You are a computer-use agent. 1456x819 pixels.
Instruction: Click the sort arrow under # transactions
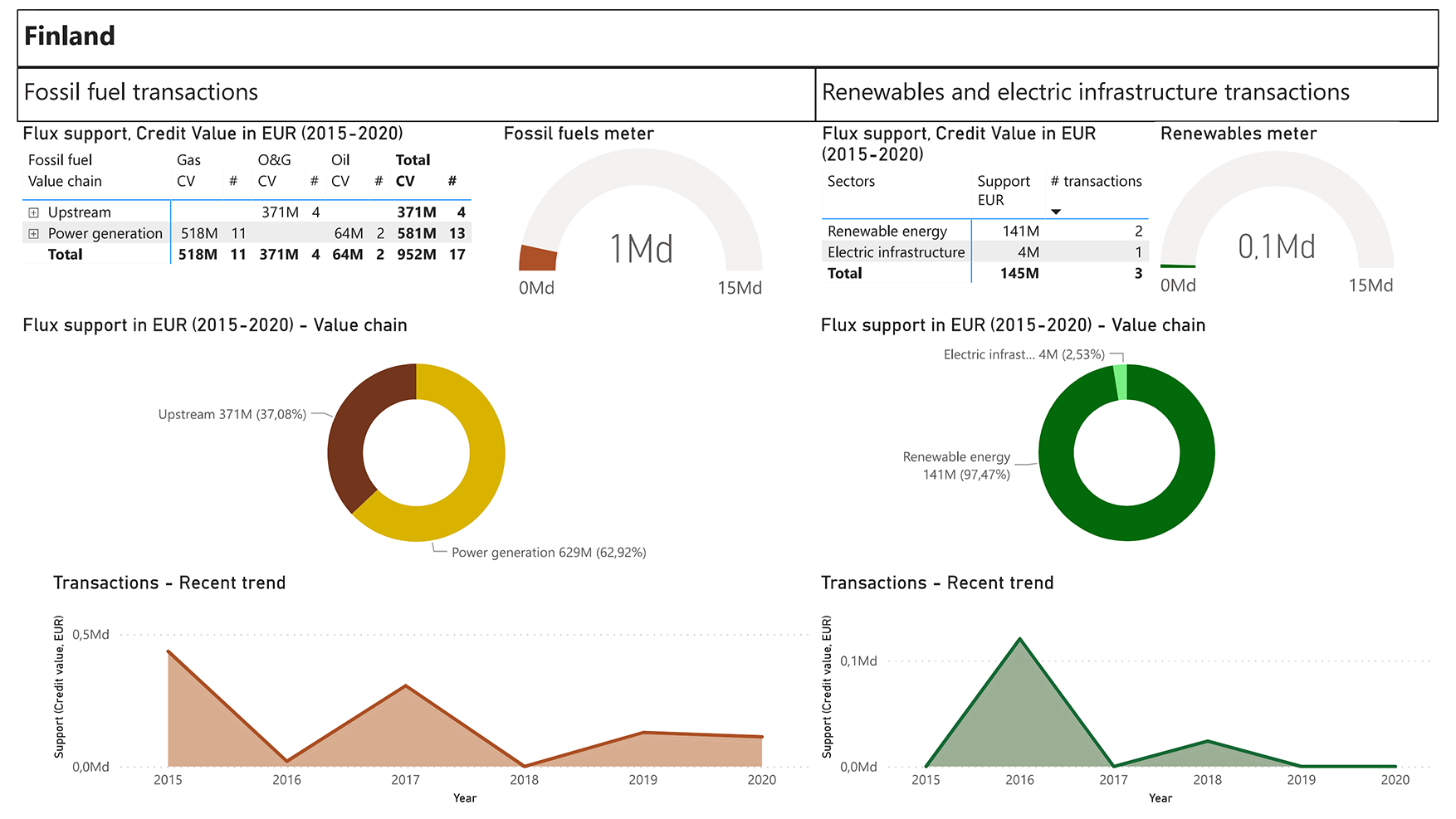tap(1056, 212)
